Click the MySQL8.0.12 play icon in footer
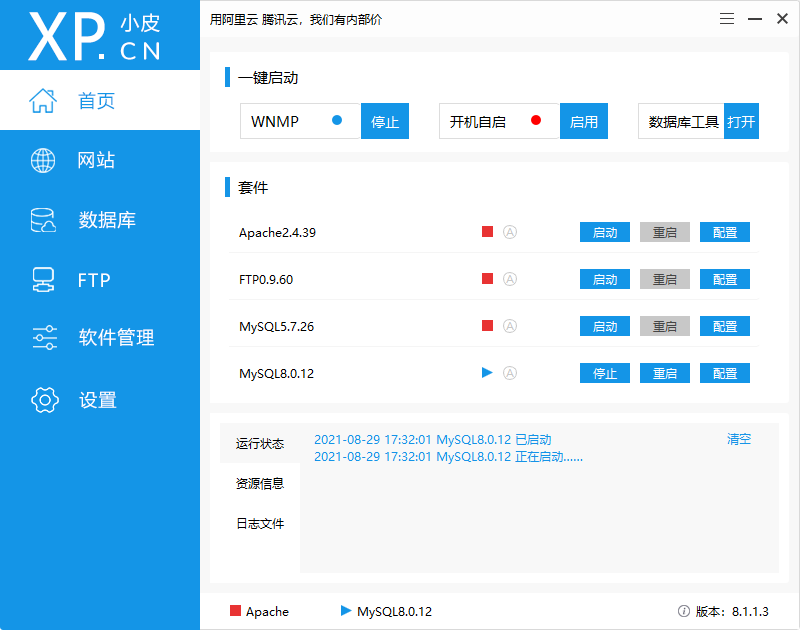This screenshot has height=630, width=800. (346, 611)
